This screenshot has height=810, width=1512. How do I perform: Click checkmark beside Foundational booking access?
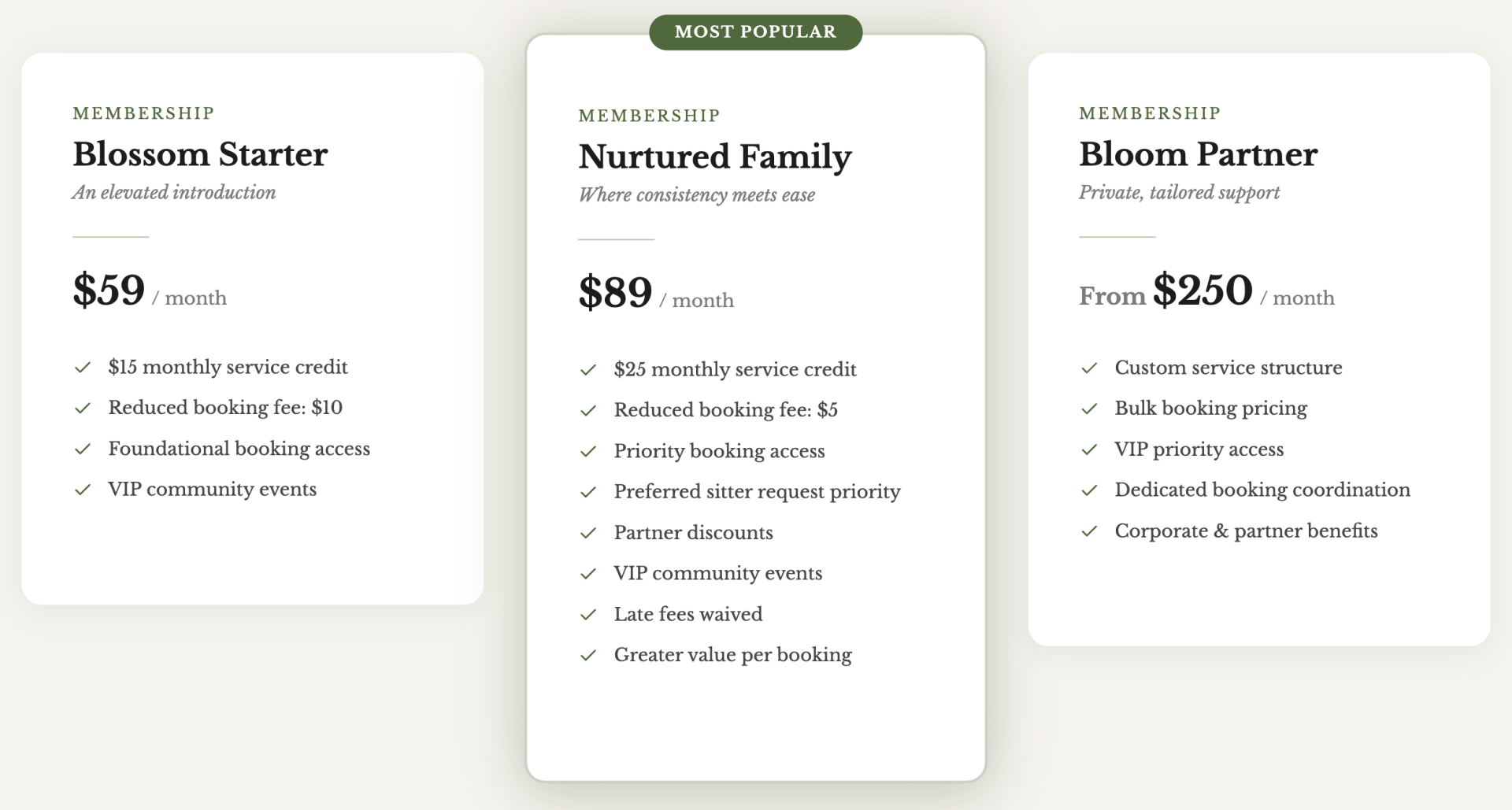click(x=83, y=449)
